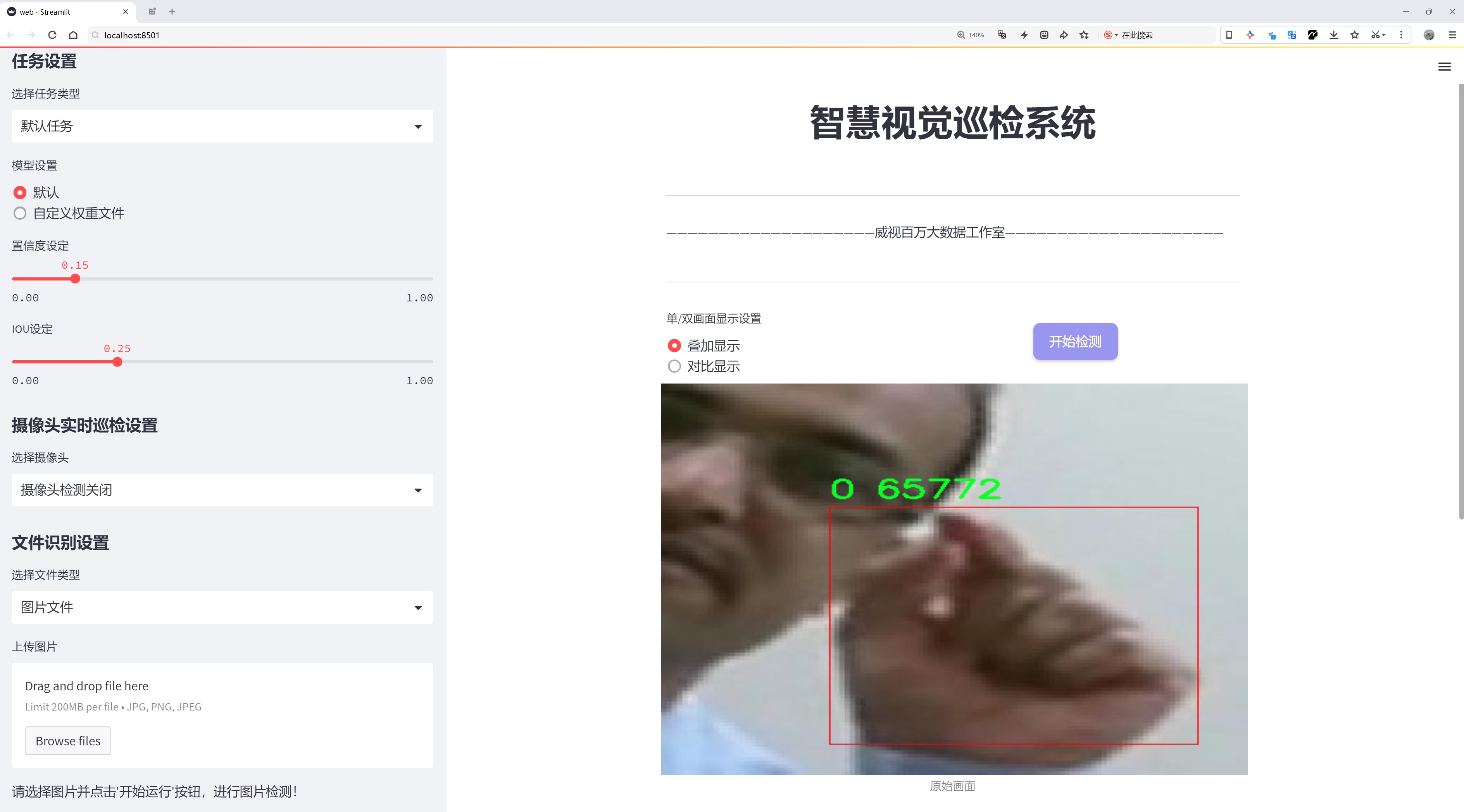The image size is (1464, 812).
Task: Expand the 默认任务 task type dropdown
Action: pos(222,126)
